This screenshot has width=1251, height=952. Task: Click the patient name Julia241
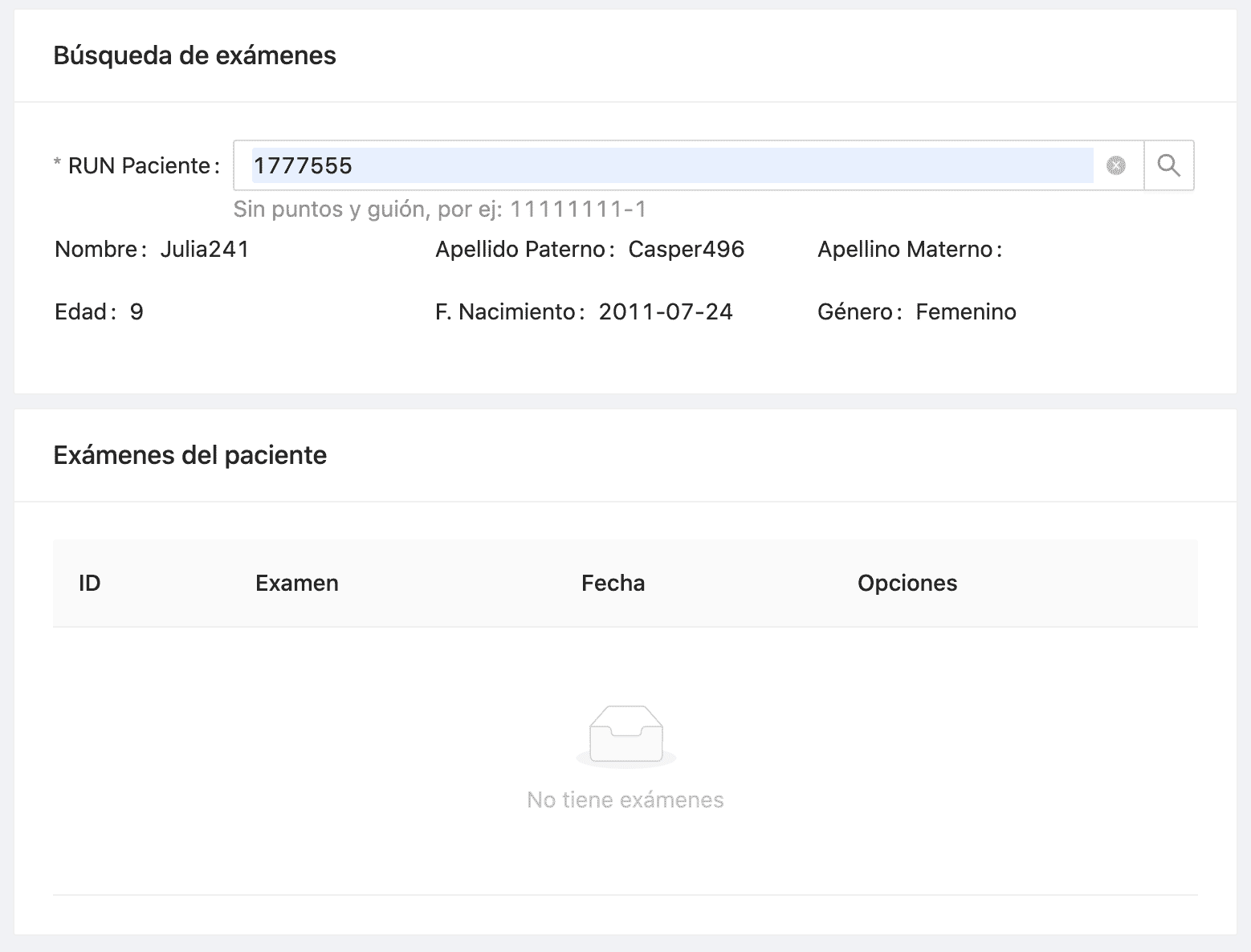[x=205, y=250]
